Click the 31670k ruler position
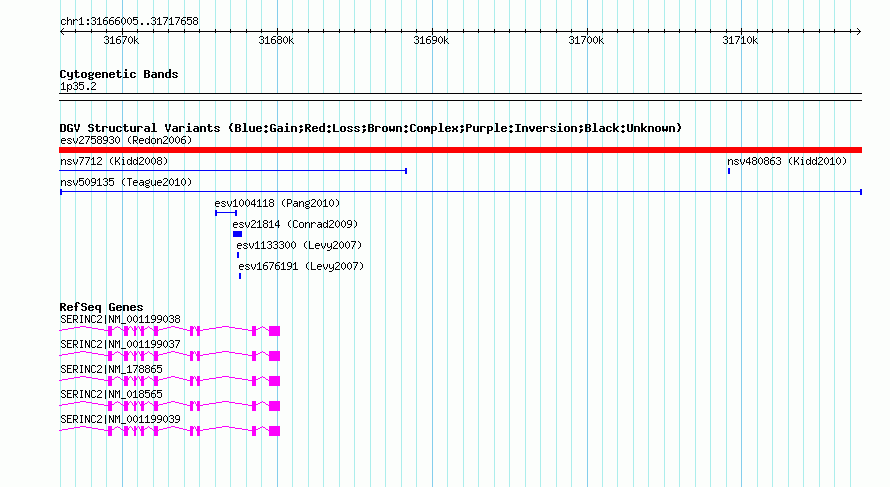This screenshot has height=487, width=890. pyautogui.click(x=121, y=40)
